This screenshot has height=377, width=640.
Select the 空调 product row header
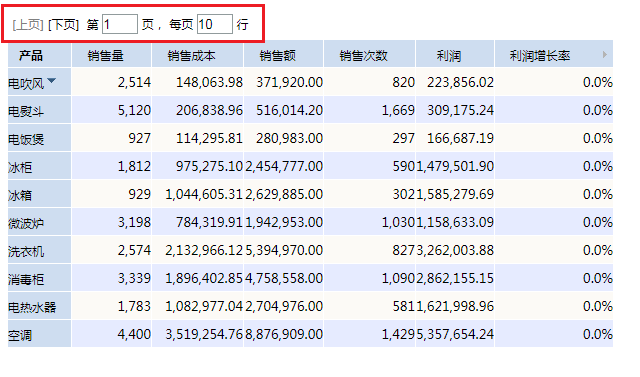(x=40, y=334)
